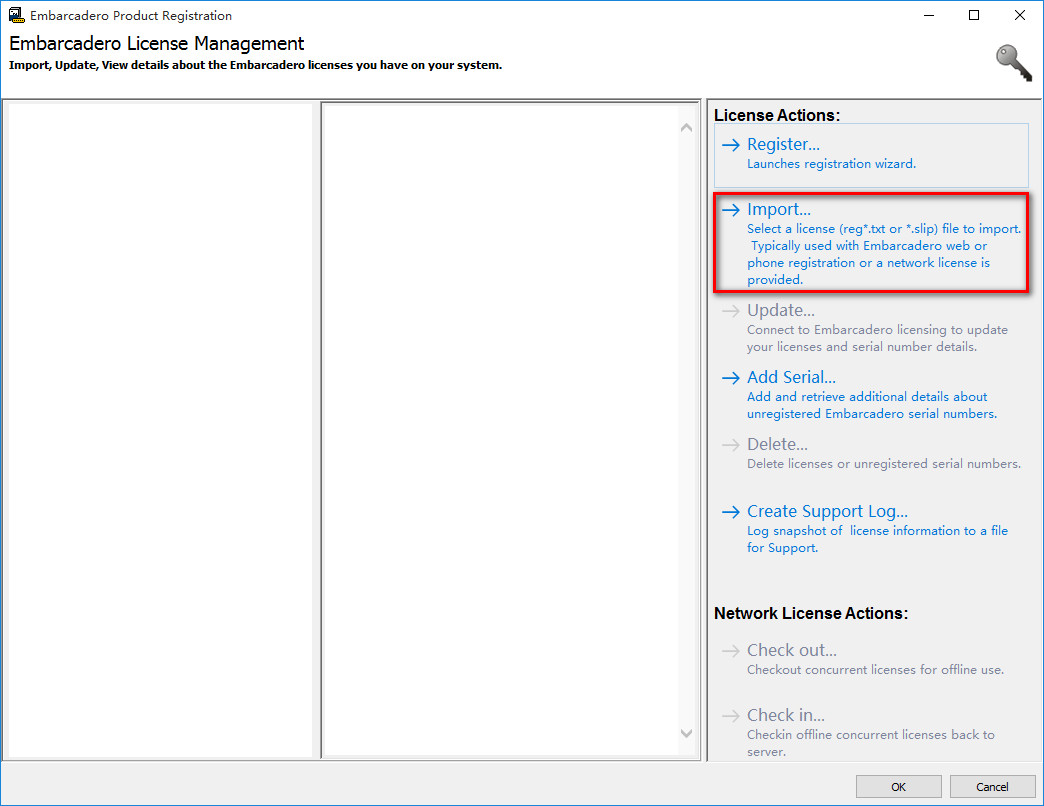This screenshot has width=1044, height=806.
Task: Click the arrow icon near Create Support Log
Action: [x=729, y=511]
